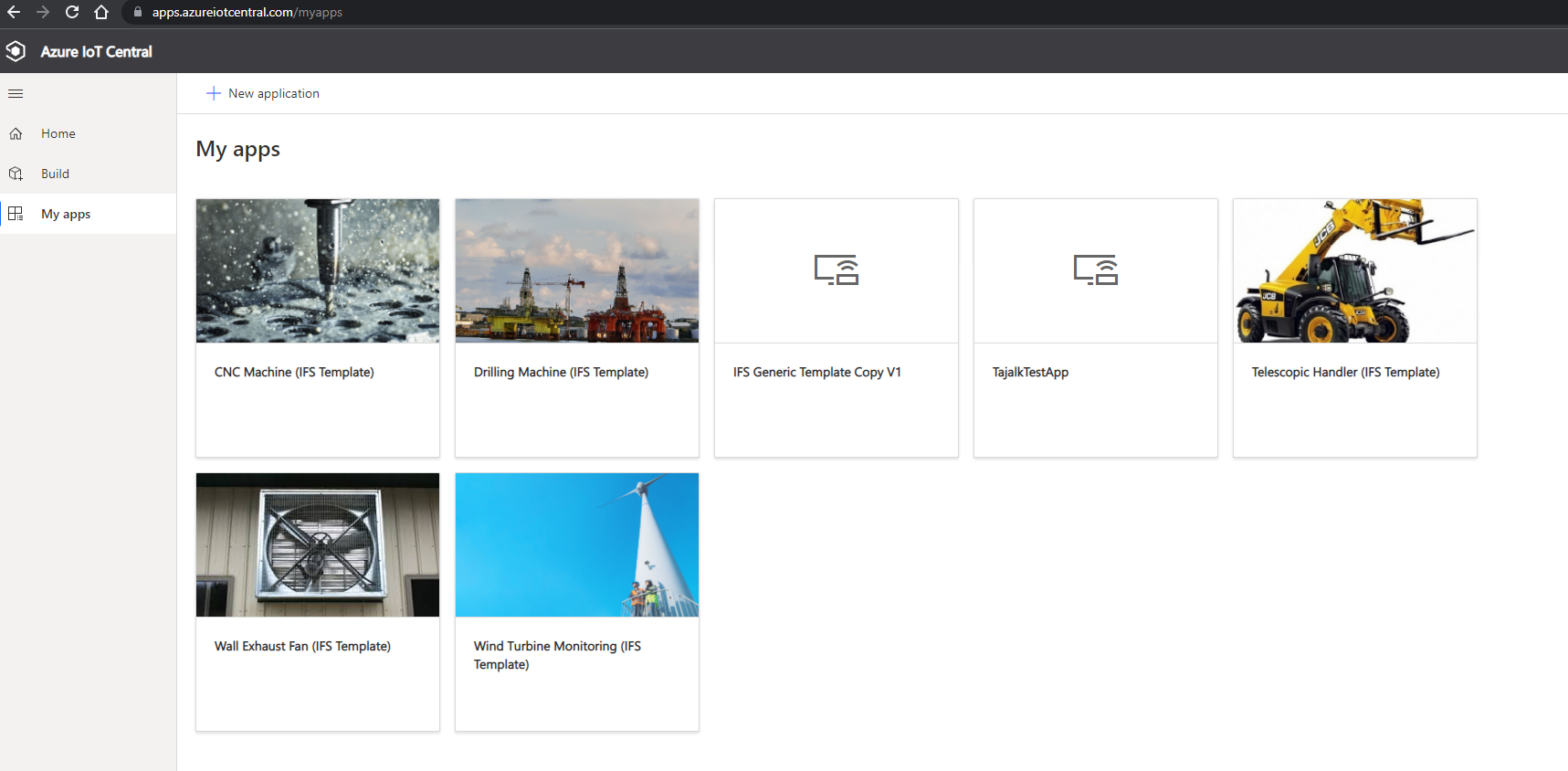Click the browser address bar URL
The image size is (1568, 771).
[247, 12]
